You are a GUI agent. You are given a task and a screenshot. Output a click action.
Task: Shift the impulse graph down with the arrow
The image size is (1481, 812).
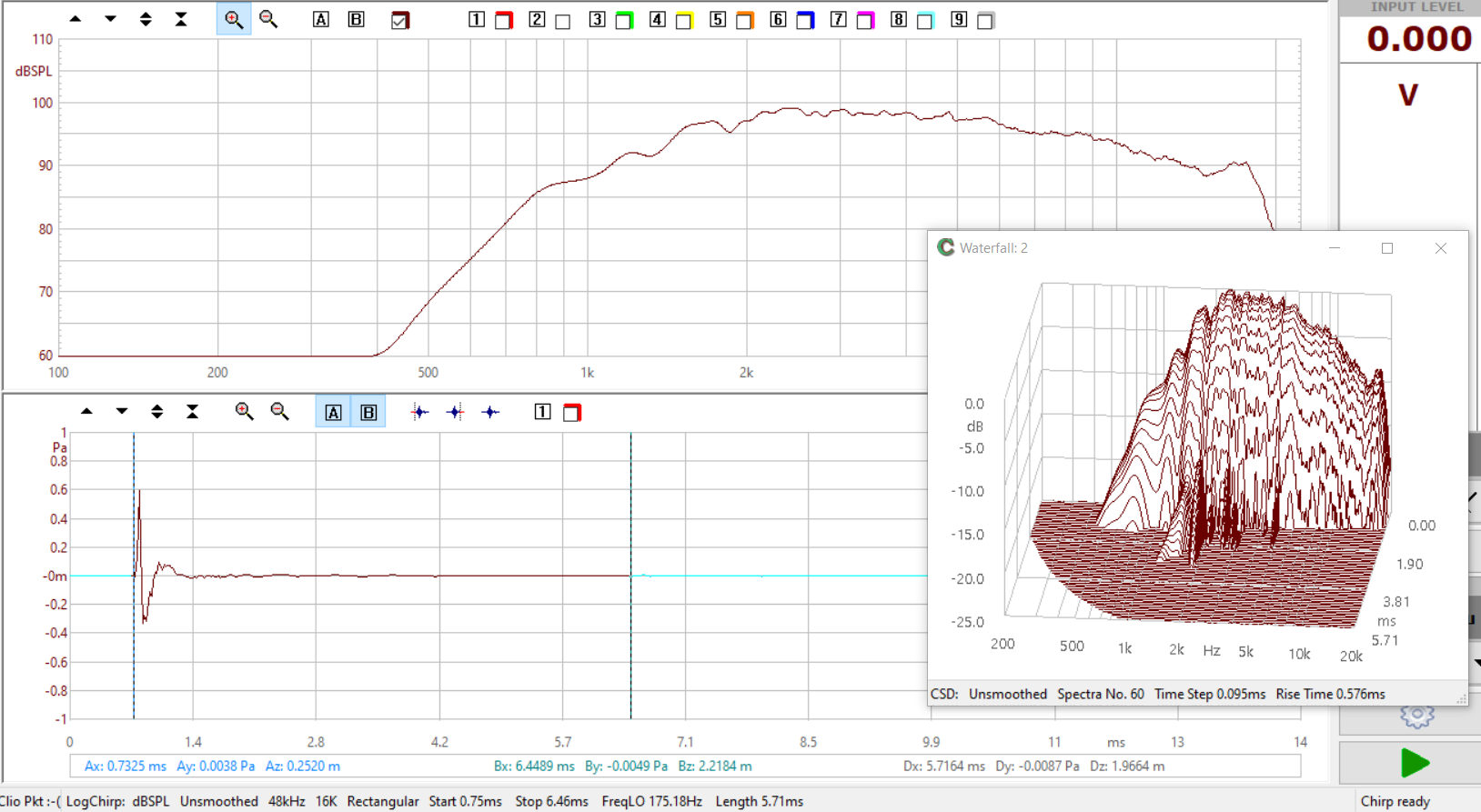pyautogui.click(x=122, y=412)
